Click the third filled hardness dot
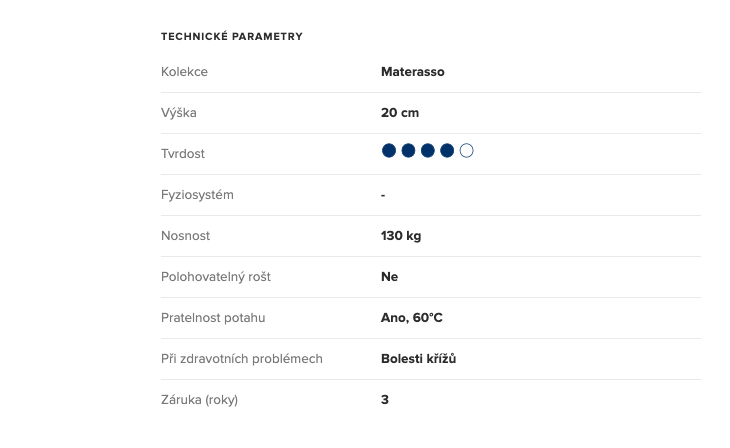The image size is (730, 448). 428,151
